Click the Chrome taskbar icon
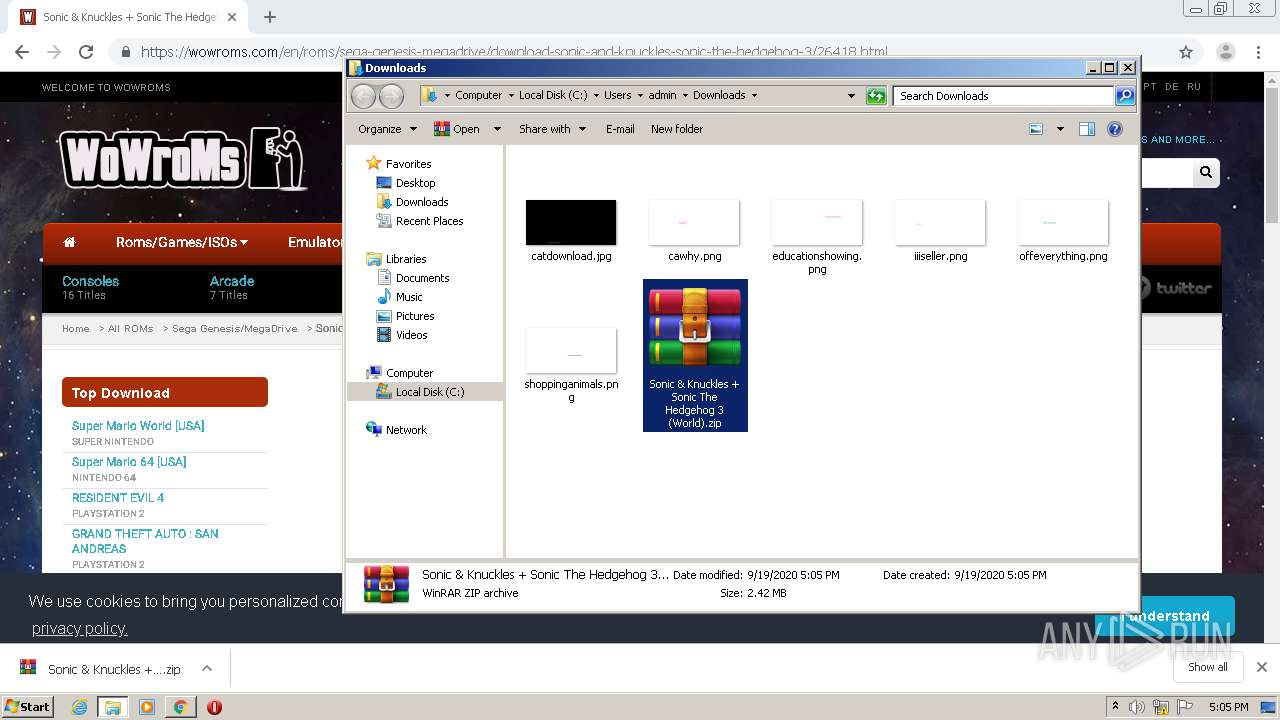The width and height of the screenshot is (1280, 720). [x=180, y=707]
